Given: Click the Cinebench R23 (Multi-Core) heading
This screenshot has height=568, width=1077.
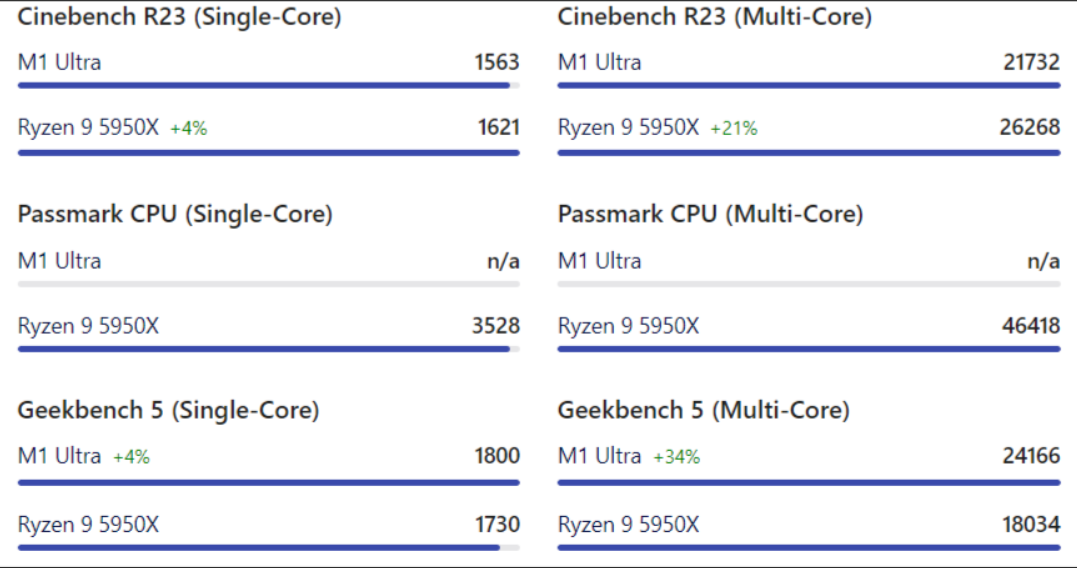Looking at the screenshot, I should coord(714,16).
